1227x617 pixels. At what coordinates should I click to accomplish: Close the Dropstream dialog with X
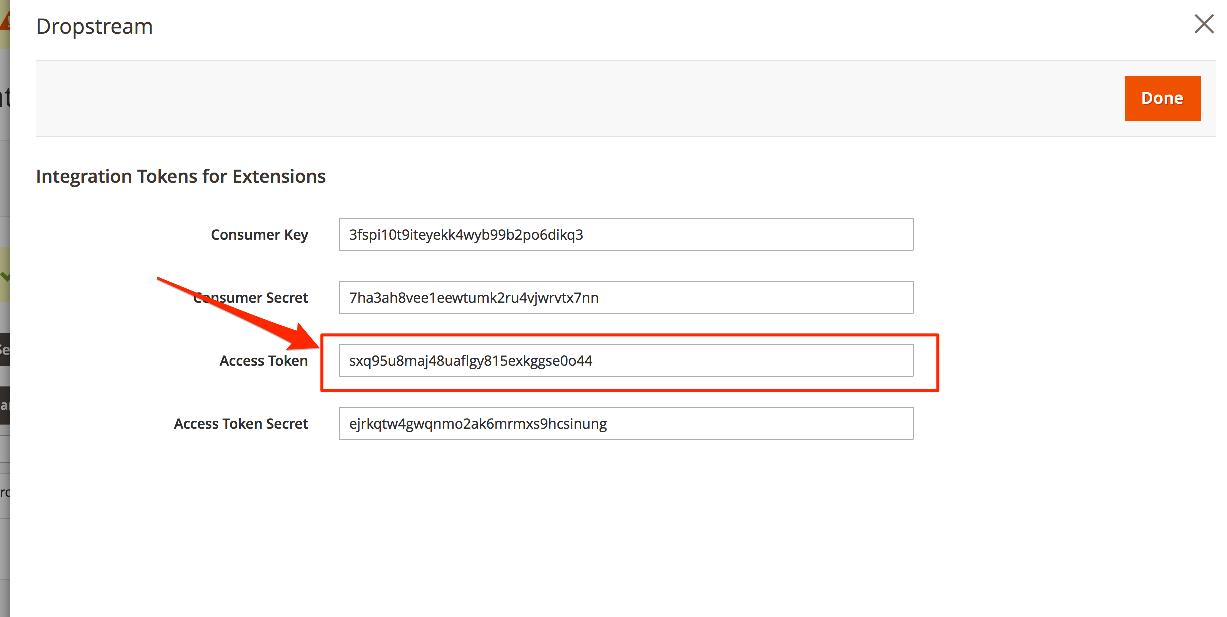pyautogui.click(x=1204, y=25)
